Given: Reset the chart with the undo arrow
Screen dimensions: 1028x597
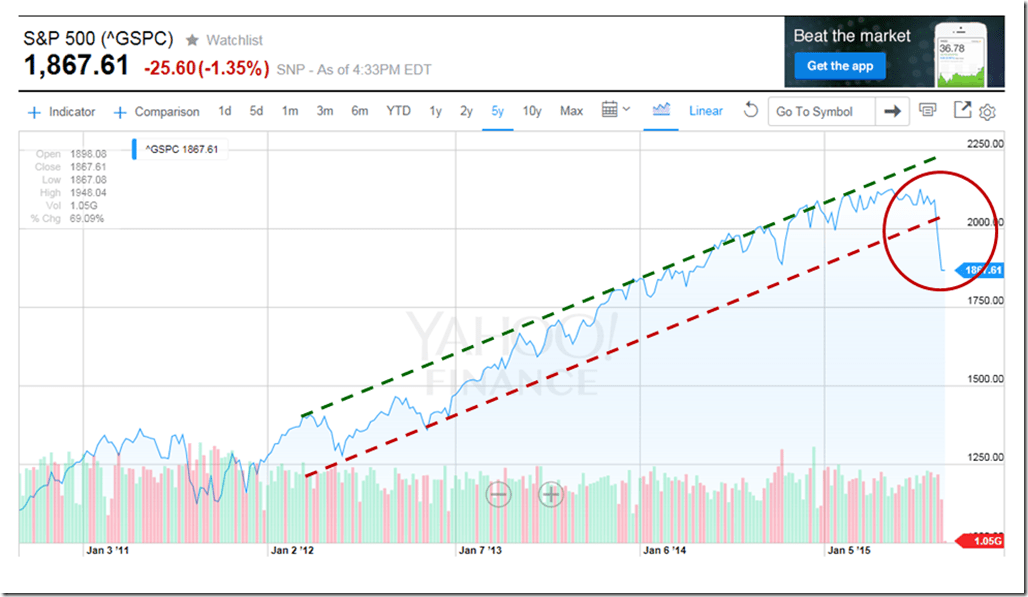Looking at the screenshot, I should (750, 111).
